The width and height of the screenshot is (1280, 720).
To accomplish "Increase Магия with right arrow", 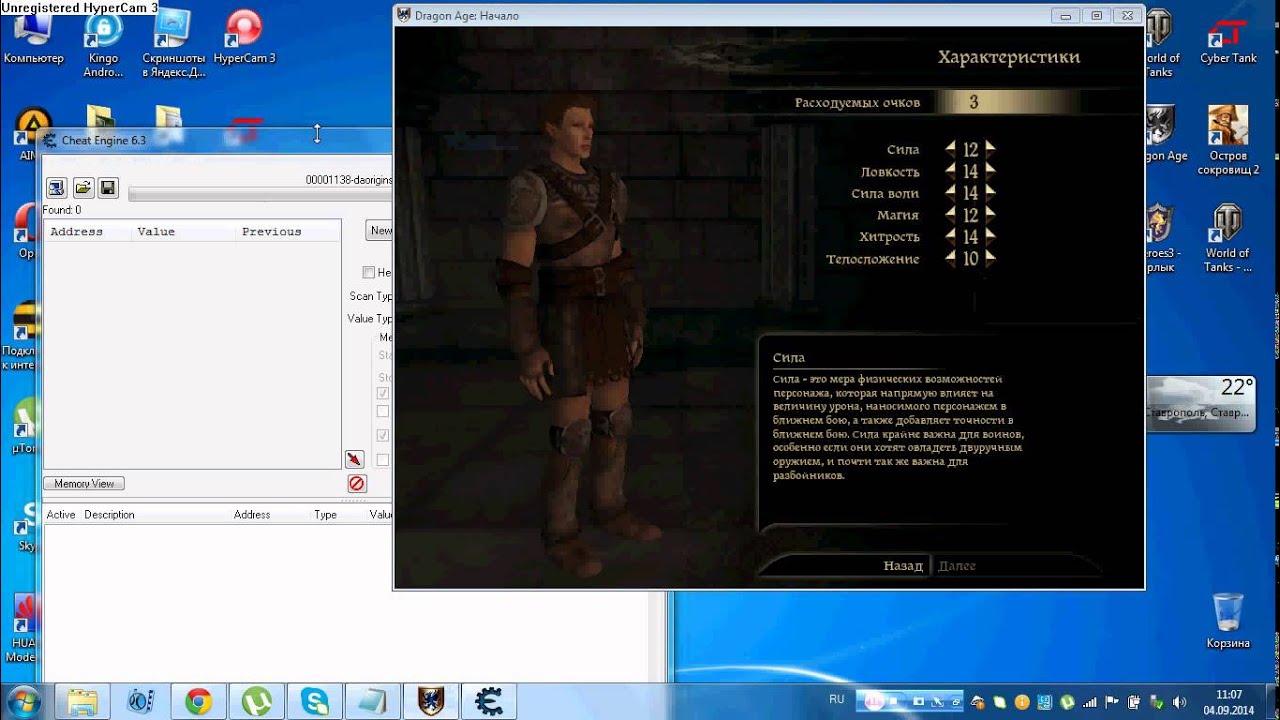I will tap(990, 214).
